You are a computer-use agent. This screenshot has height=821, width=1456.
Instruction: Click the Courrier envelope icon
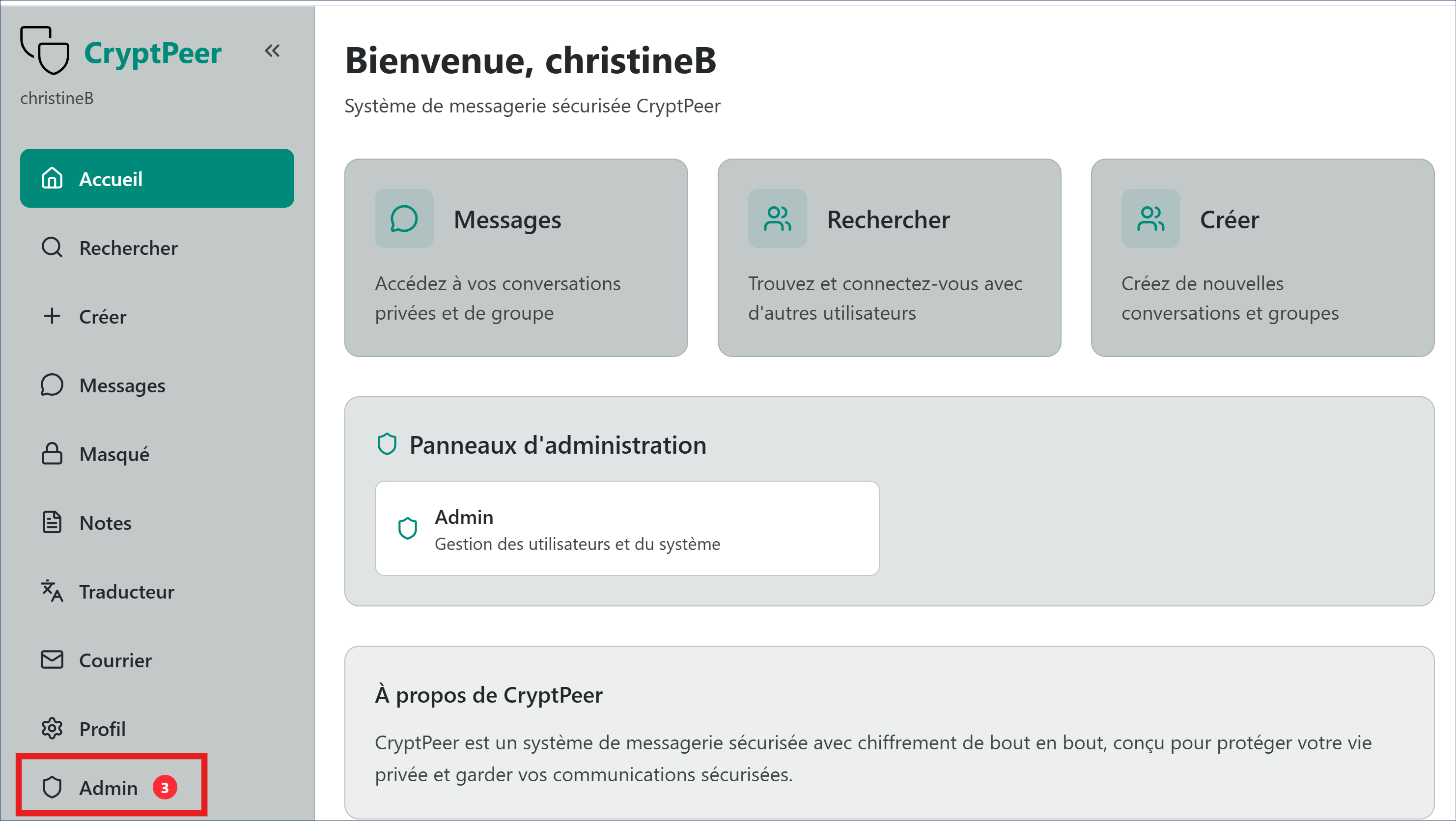click(52, 660)
